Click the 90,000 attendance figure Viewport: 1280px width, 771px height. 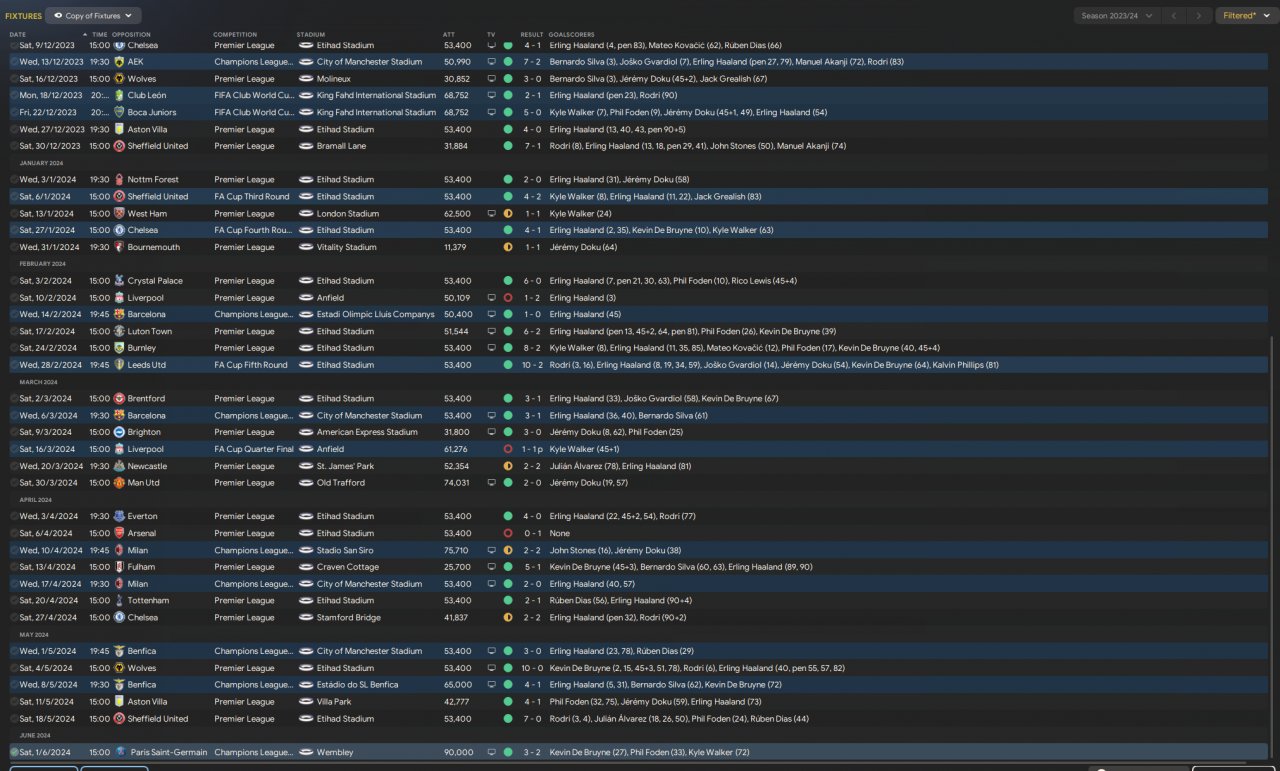(458, 752)
